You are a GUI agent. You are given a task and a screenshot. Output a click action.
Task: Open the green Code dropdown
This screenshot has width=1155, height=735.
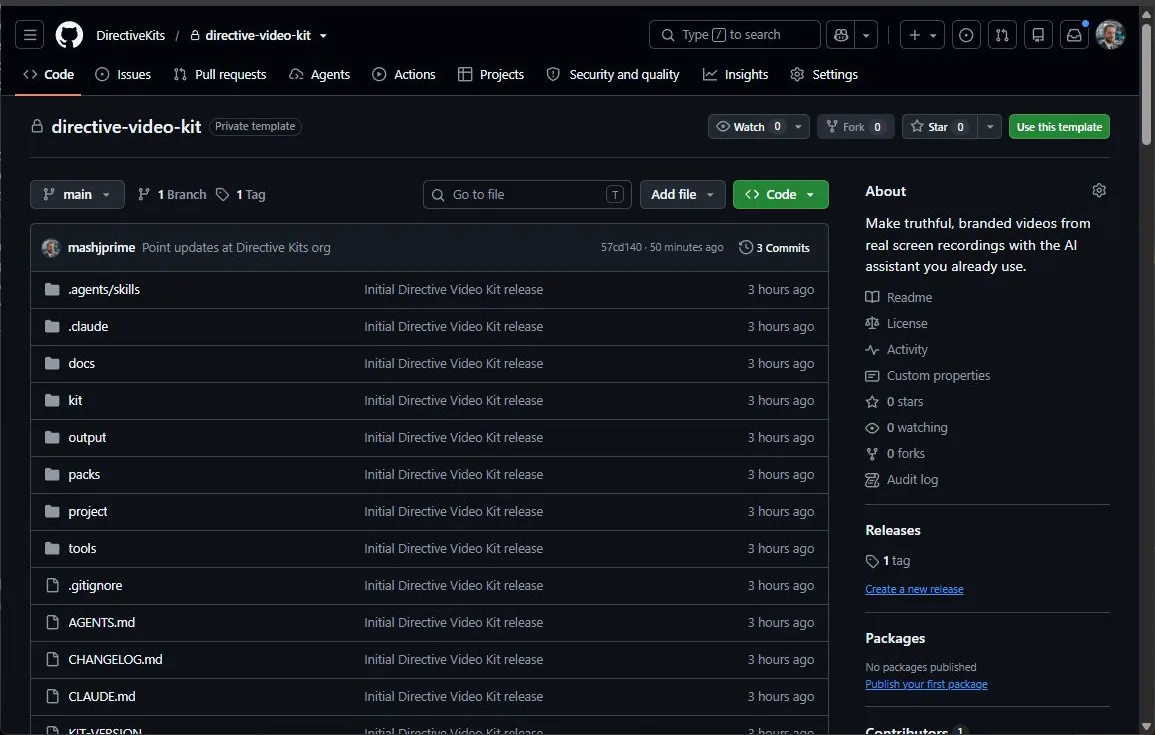[780, 194]
